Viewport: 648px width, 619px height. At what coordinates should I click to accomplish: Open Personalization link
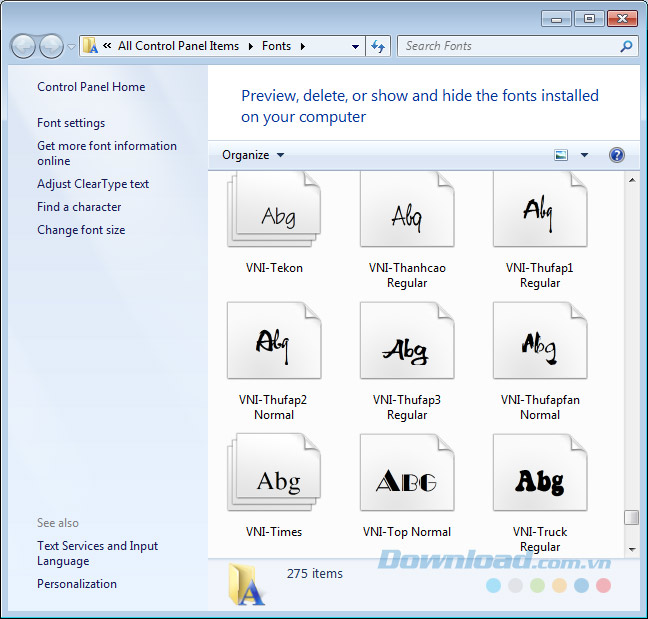(77, 584)
